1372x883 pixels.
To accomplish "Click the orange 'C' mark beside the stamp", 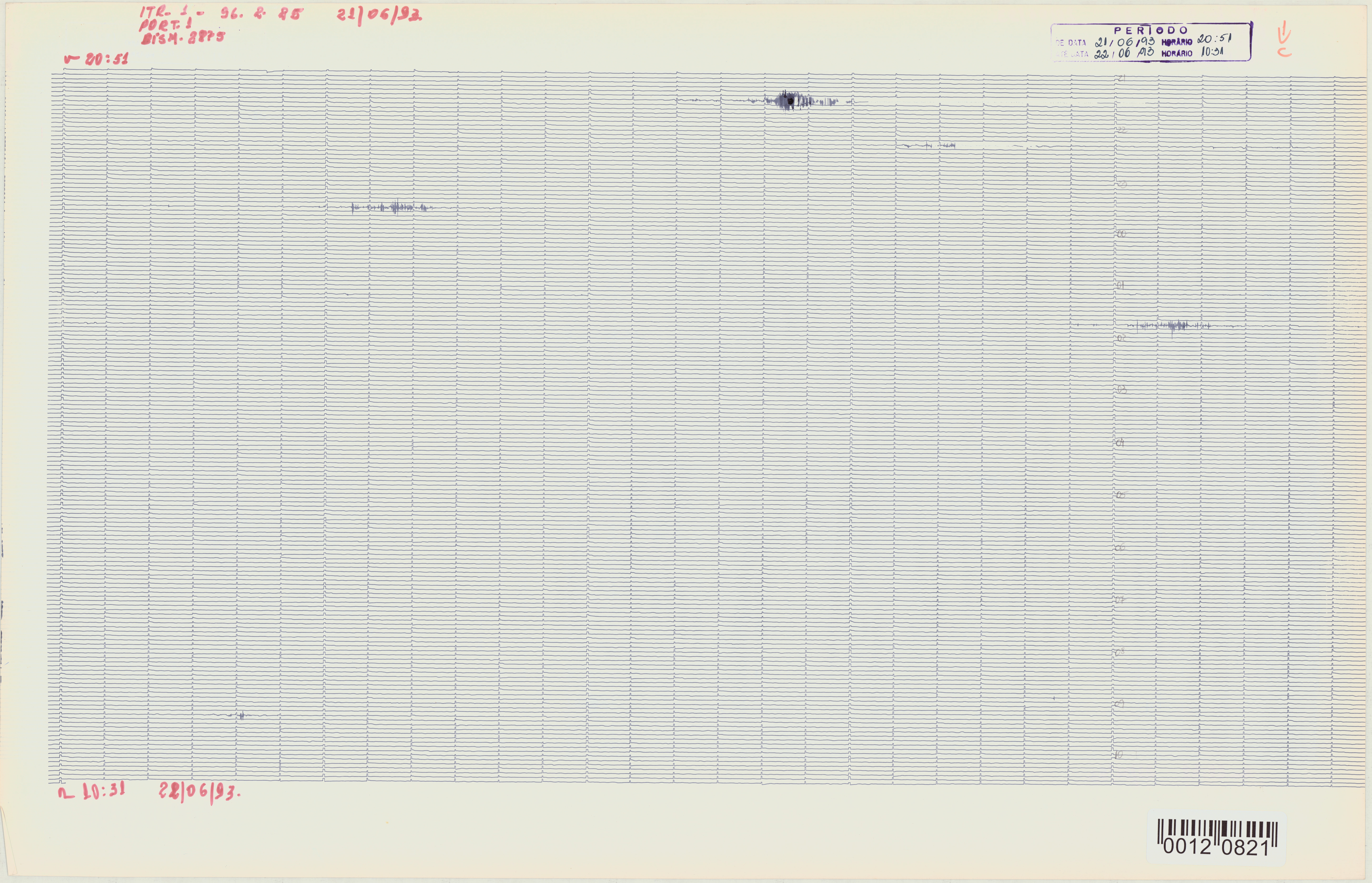I will 1285,52.
